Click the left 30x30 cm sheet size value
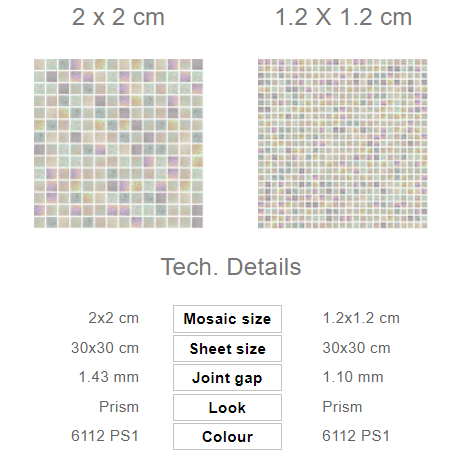The width and height of the screenshot is (458, 457). (x=105, y=348)
